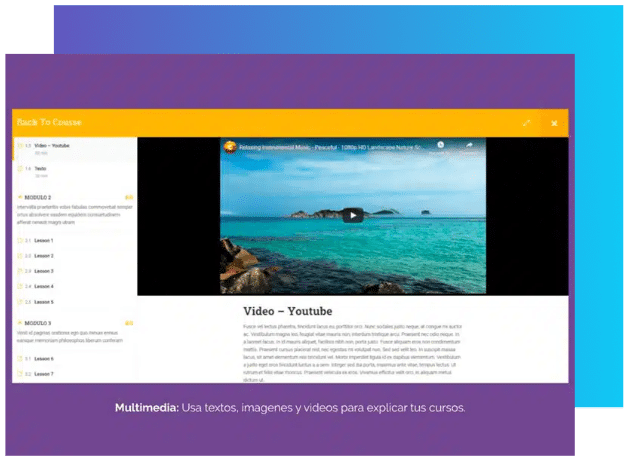This screenshot has width=628, height=461.
Task: Open Lesson 6 in Modulo 3
Action: click(44, 358)
